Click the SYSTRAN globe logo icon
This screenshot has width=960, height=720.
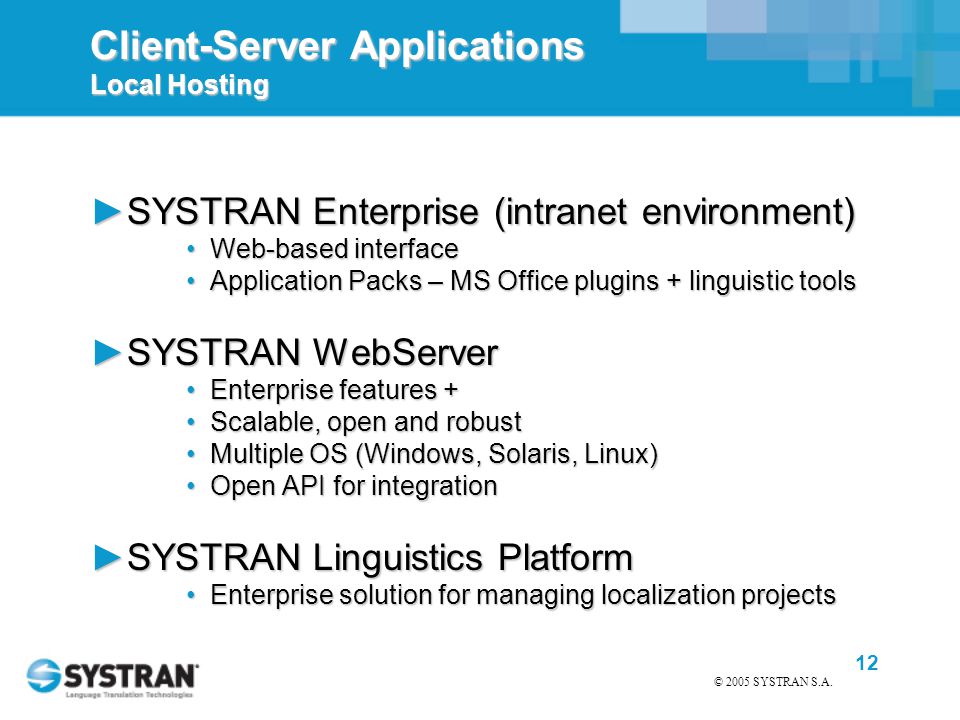coord(43,675)
